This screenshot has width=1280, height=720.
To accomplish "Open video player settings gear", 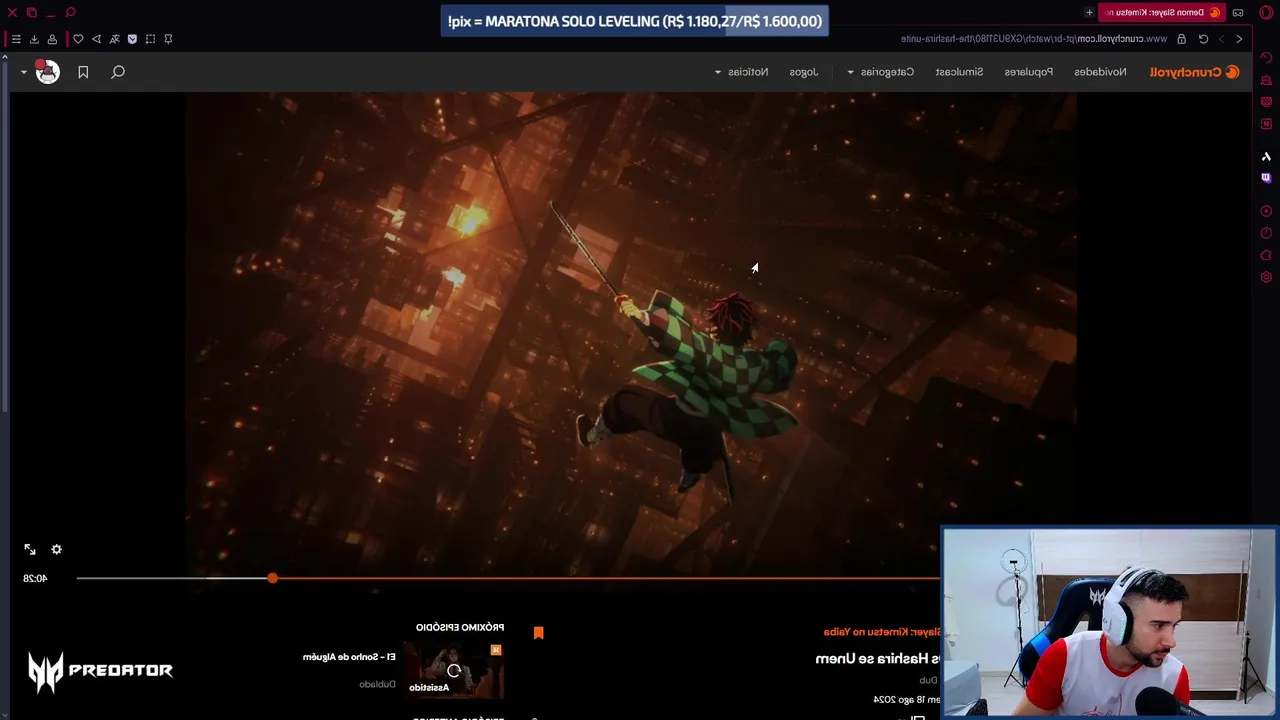I will tap(56, 549).
